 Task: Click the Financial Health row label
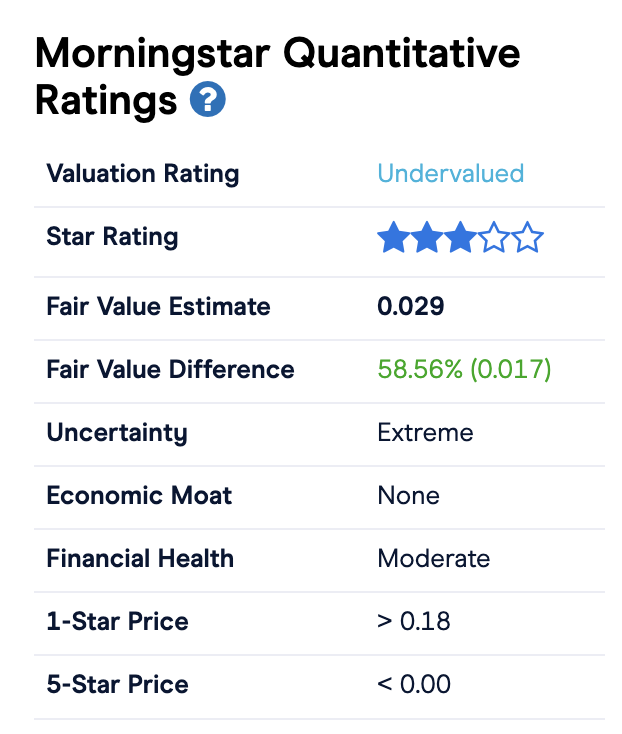pos(140,558)
